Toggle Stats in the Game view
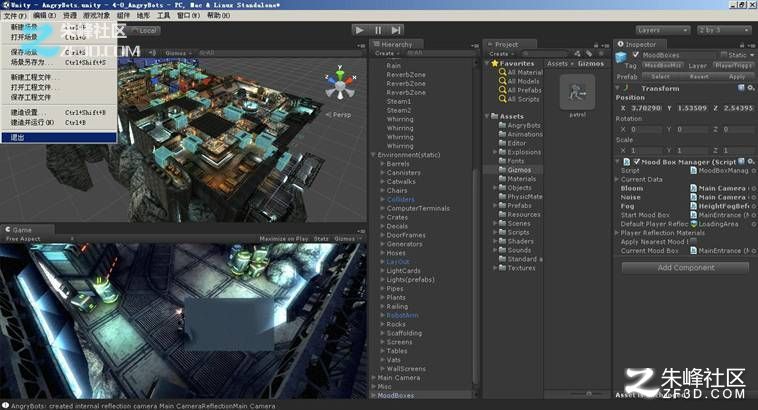 click(x=321, y=238)
